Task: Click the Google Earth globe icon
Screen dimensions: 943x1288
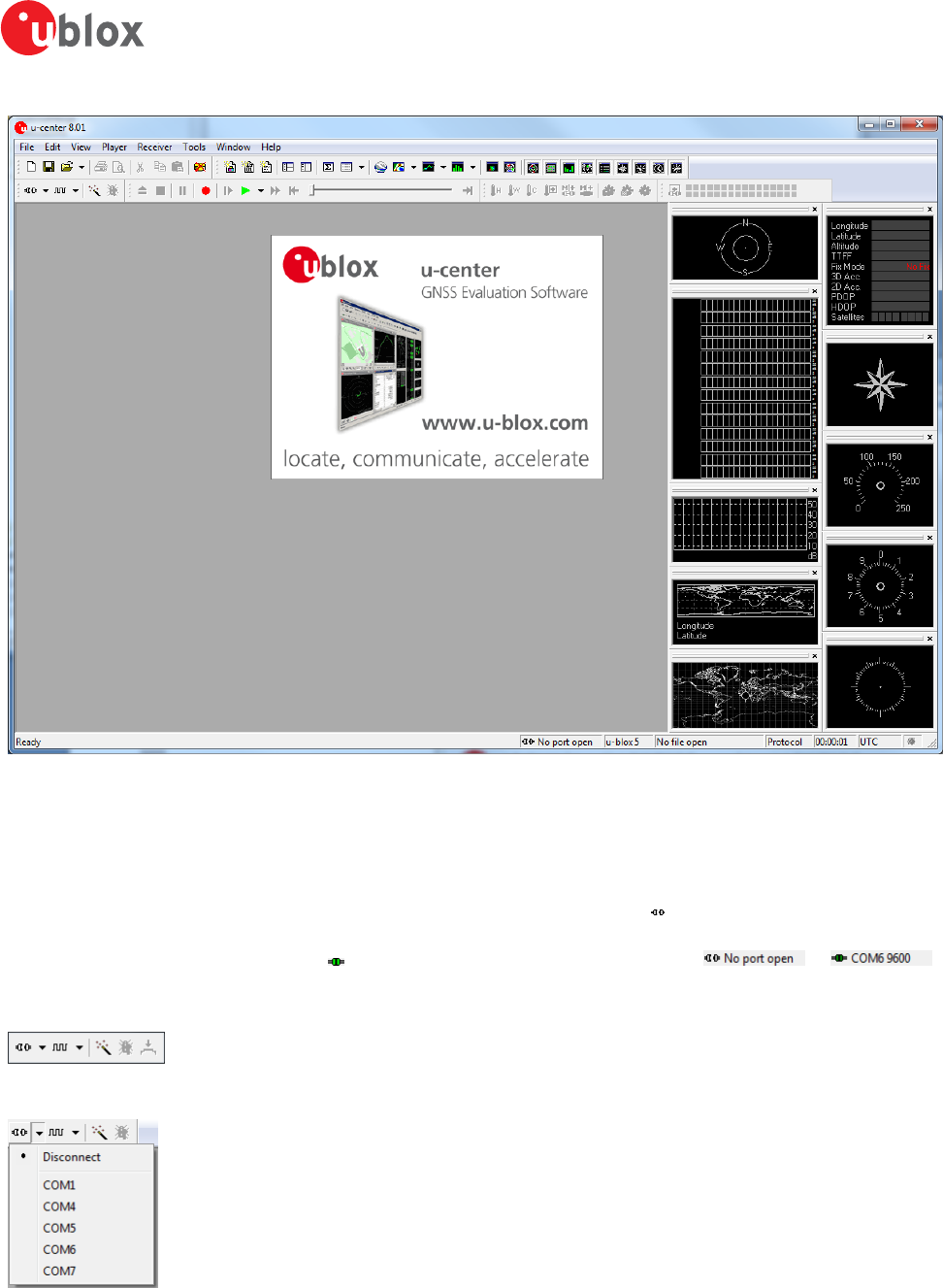Action: pyautogui.click(x=380, y=167)
